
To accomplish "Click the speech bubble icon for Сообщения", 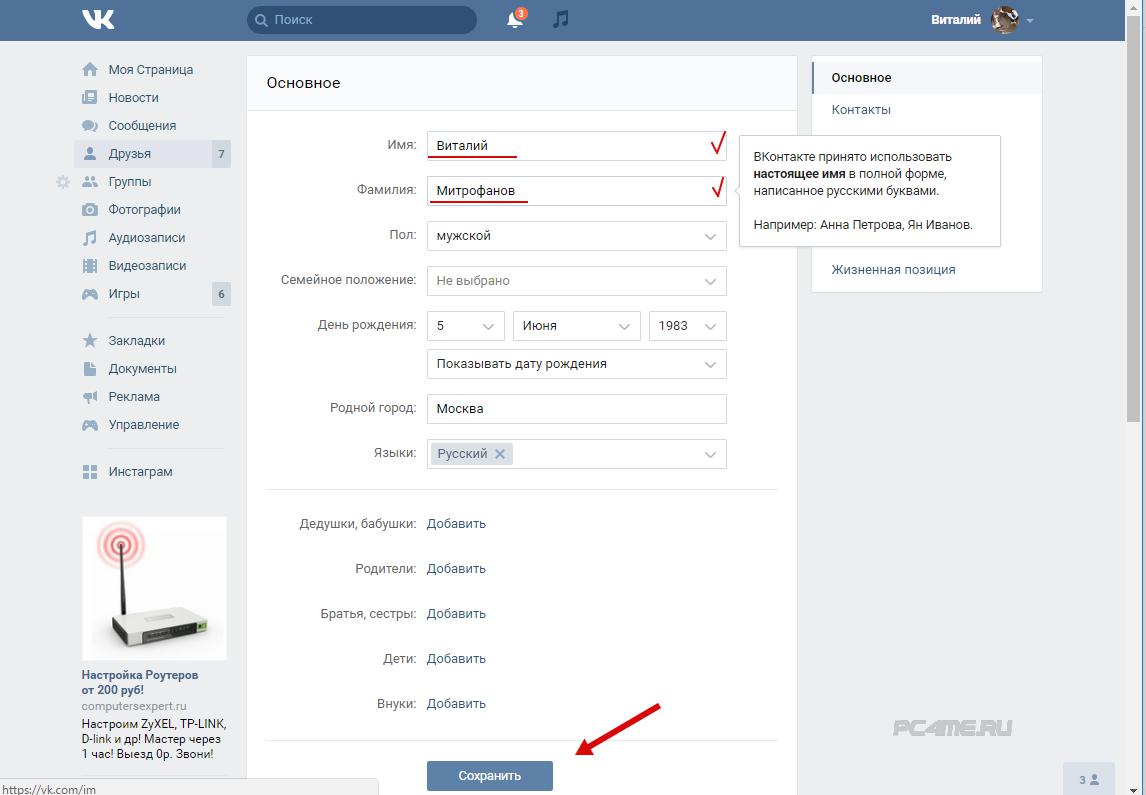I will tap(90, 126).
